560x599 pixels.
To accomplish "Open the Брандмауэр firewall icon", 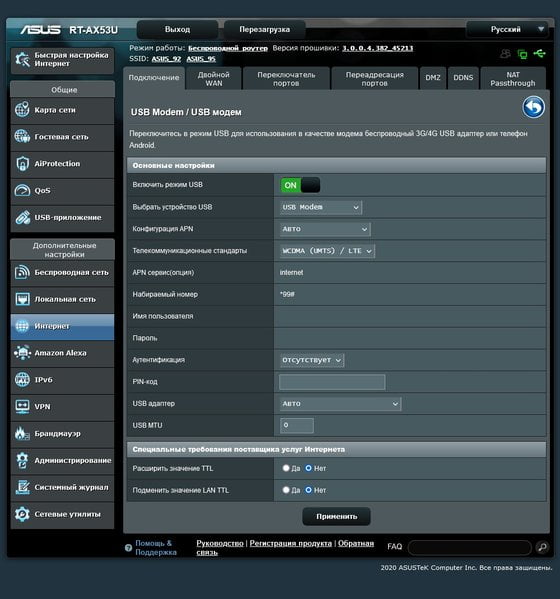I will [22, 433].
